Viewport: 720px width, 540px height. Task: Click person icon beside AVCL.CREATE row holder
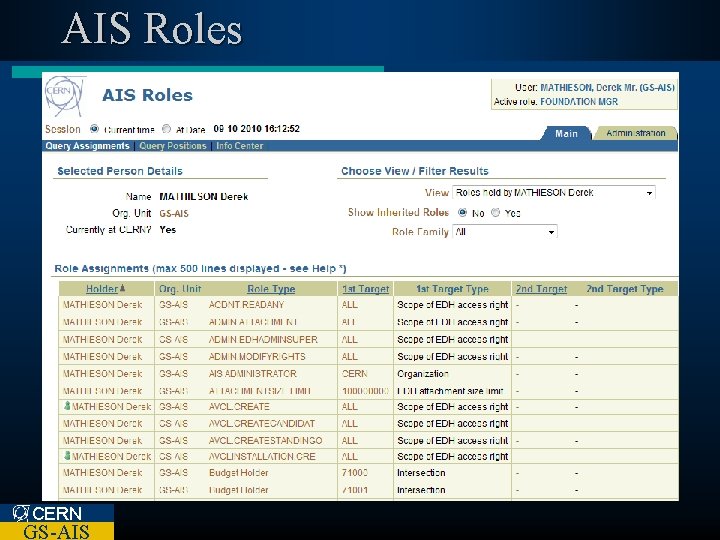[68, 406]
